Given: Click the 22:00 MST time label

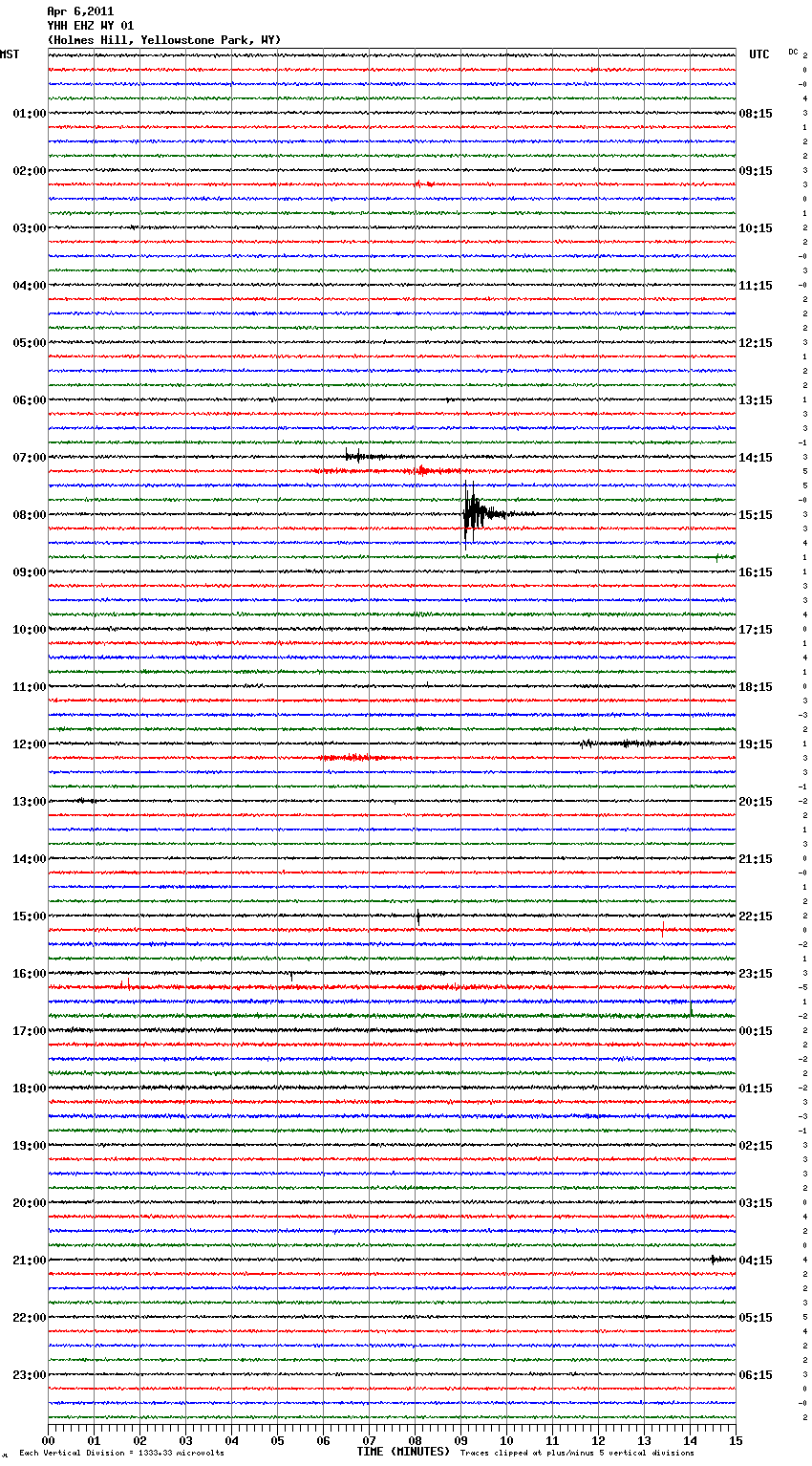Looking at the screenshot, I should pos(30,1318).
